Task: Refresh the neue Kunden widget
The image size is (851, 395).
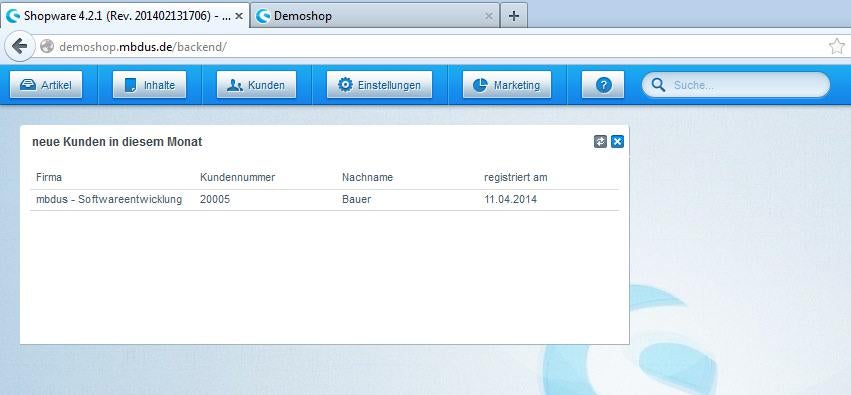Action: (600, 142)
